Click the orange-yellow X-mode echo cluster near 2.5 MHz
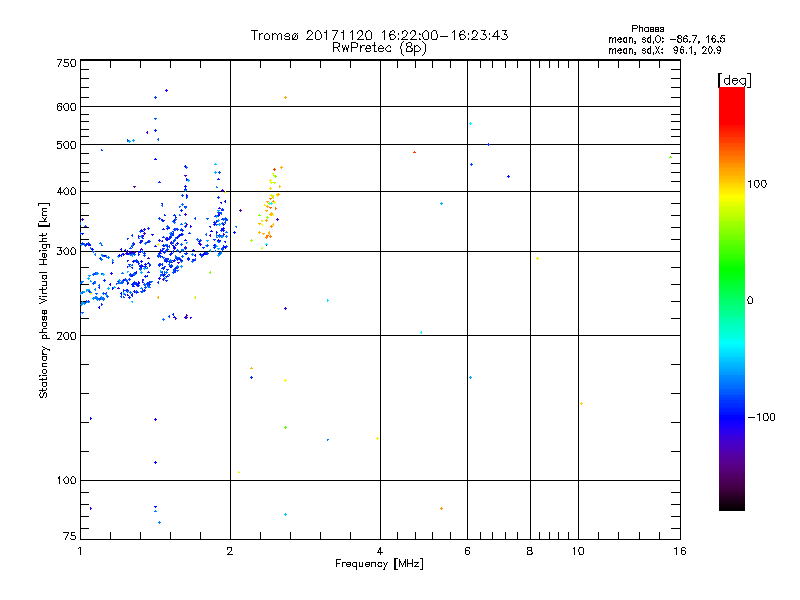800x600 pixels. point(270,206)
